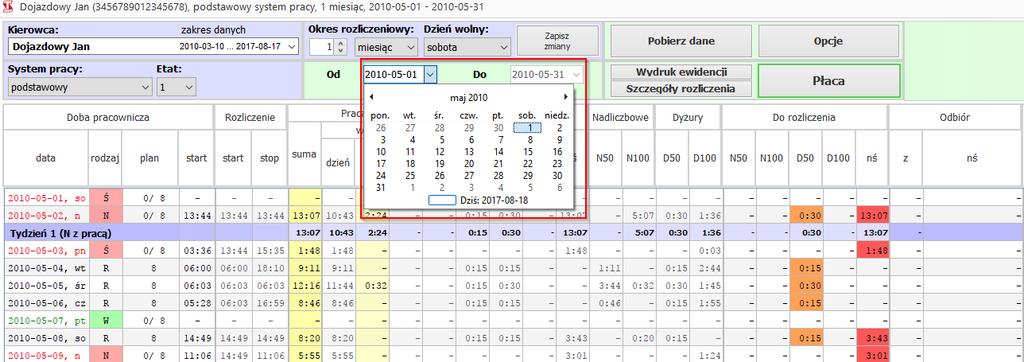Click Szczegóły rozliczenia button
The image size is (1024, 362).
681,88
